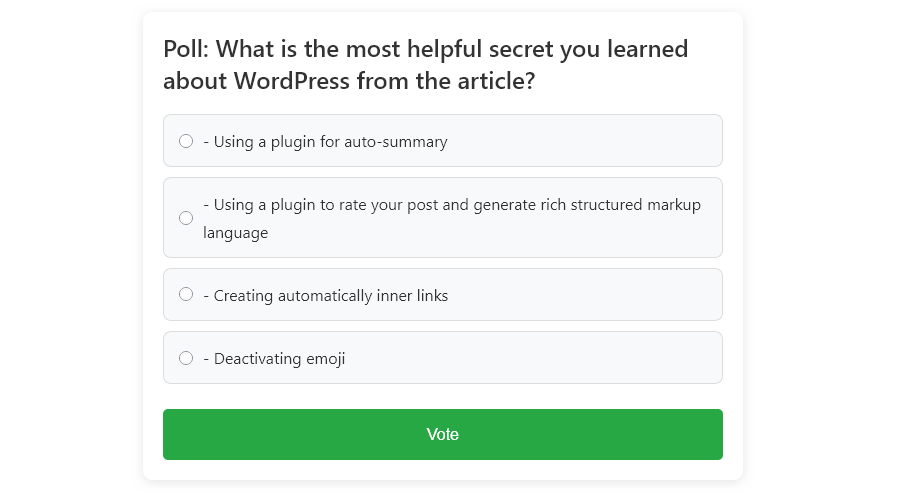Click the word 'article?' in the heading
The width and height of the screenshot is (909, 497).
(496, 81)
